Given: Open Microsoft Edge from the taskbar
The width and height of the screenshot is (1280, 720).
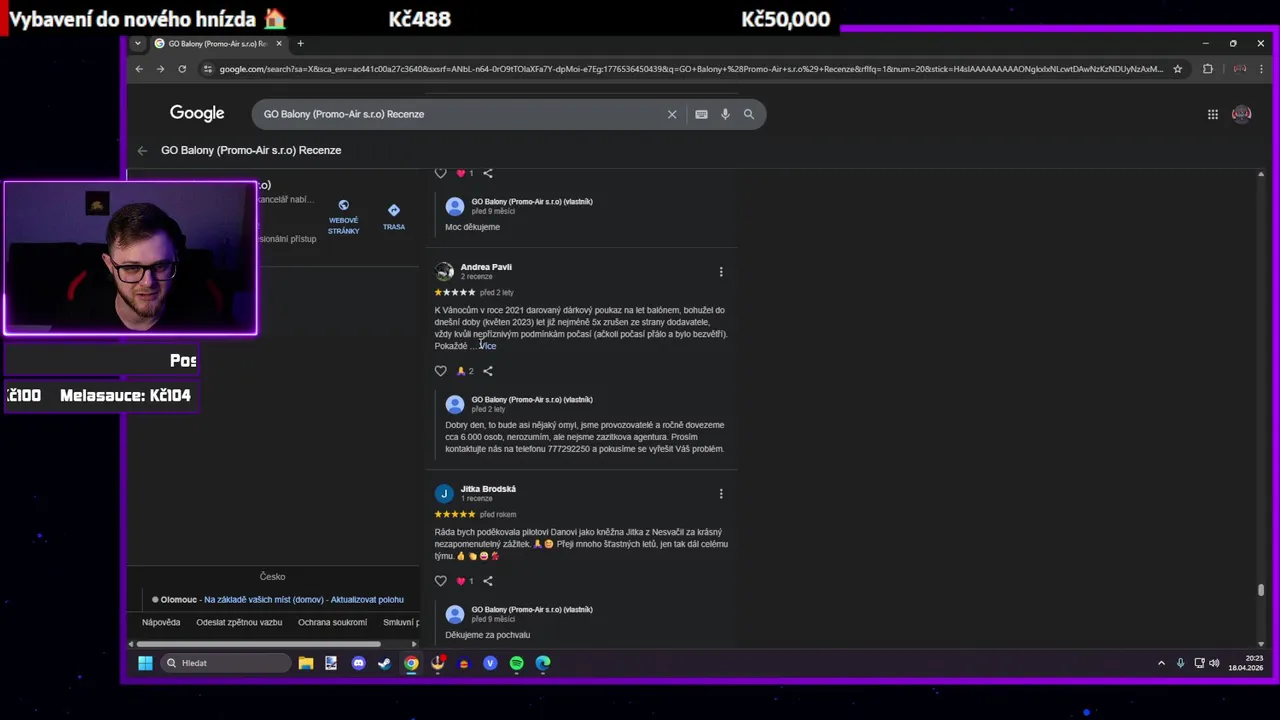Looking at the screenshot, I should pyautogui.click(x=543, y=663).
